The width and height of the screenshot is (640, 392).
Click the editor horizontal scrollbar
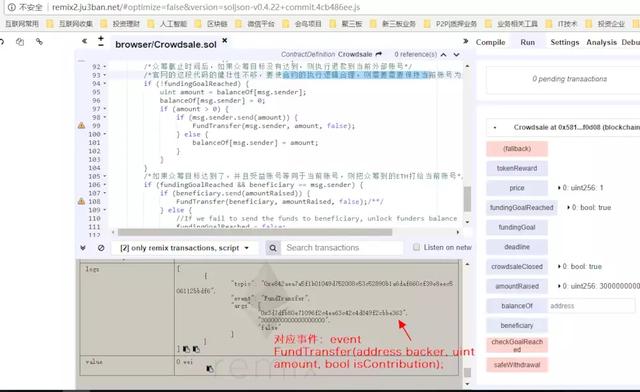255,232
